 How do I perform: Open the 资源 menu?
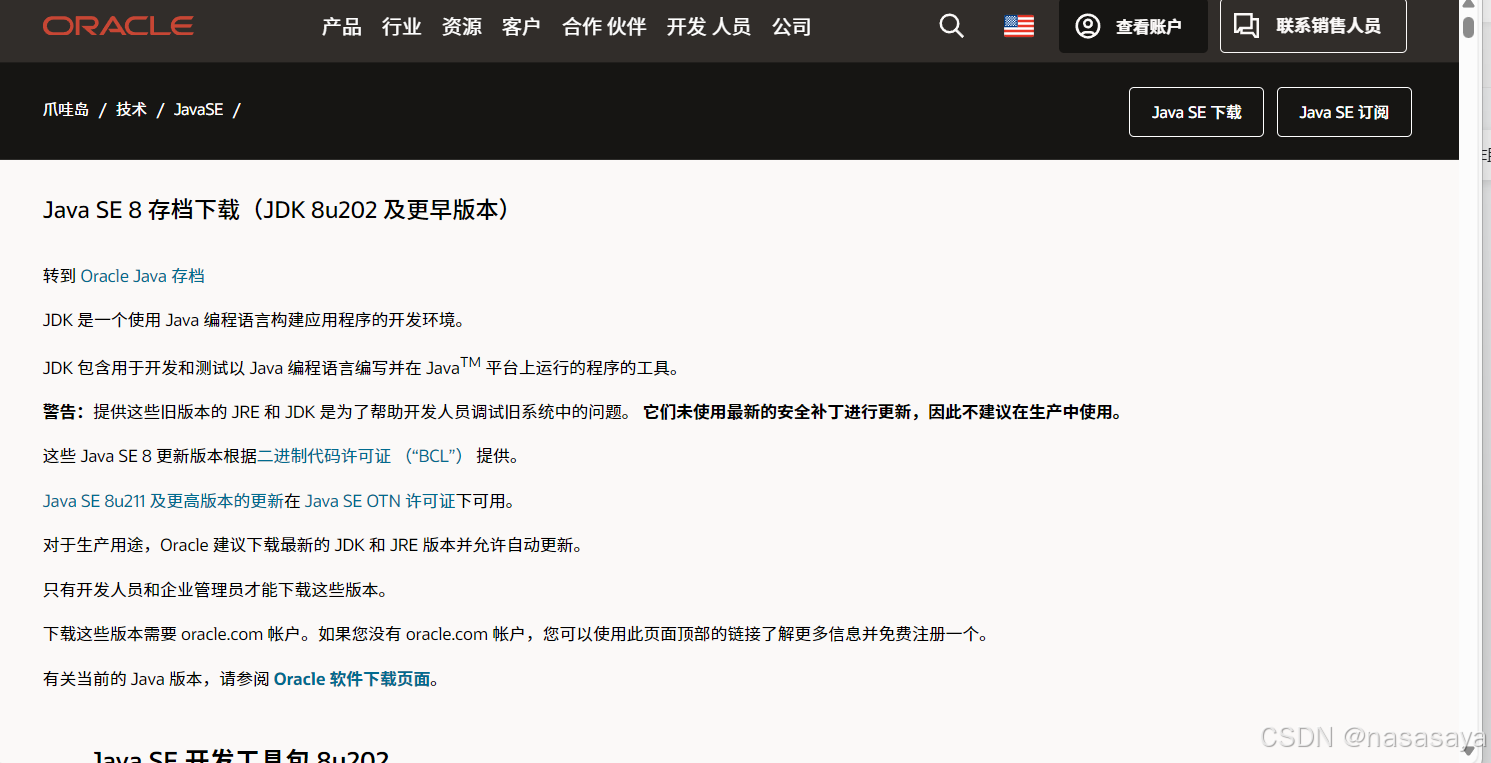[x=461, y=27]
